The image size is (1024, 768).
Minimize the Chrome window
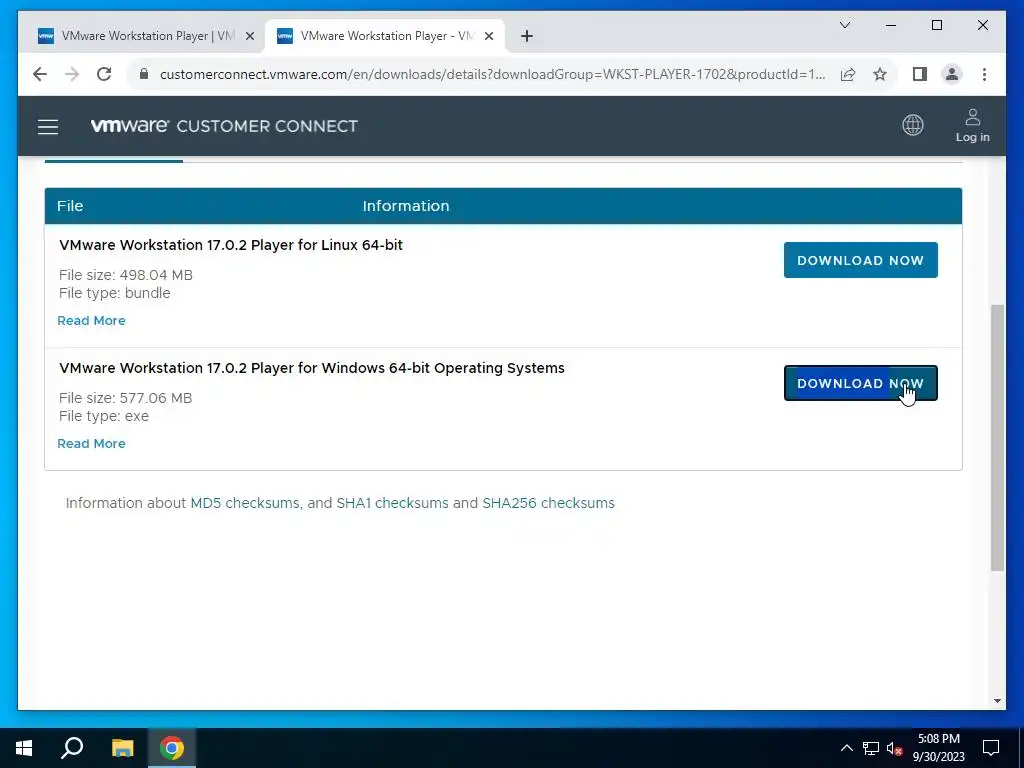click(891, 25)
